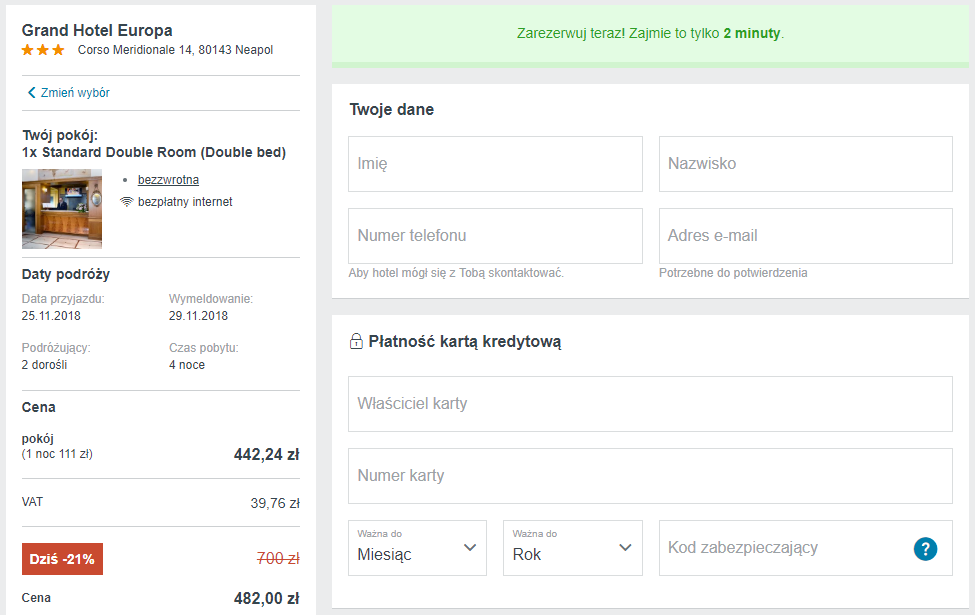Click the wifi icon next to bezpłatny internet
The height and width of the screenshot is (615, 975).
[x=127, y=201]
